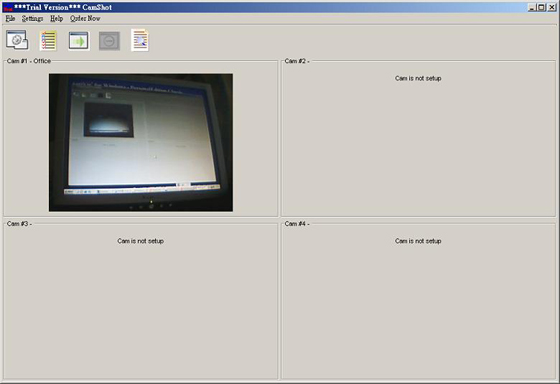Maximize the CamShot window

[541, 7]
